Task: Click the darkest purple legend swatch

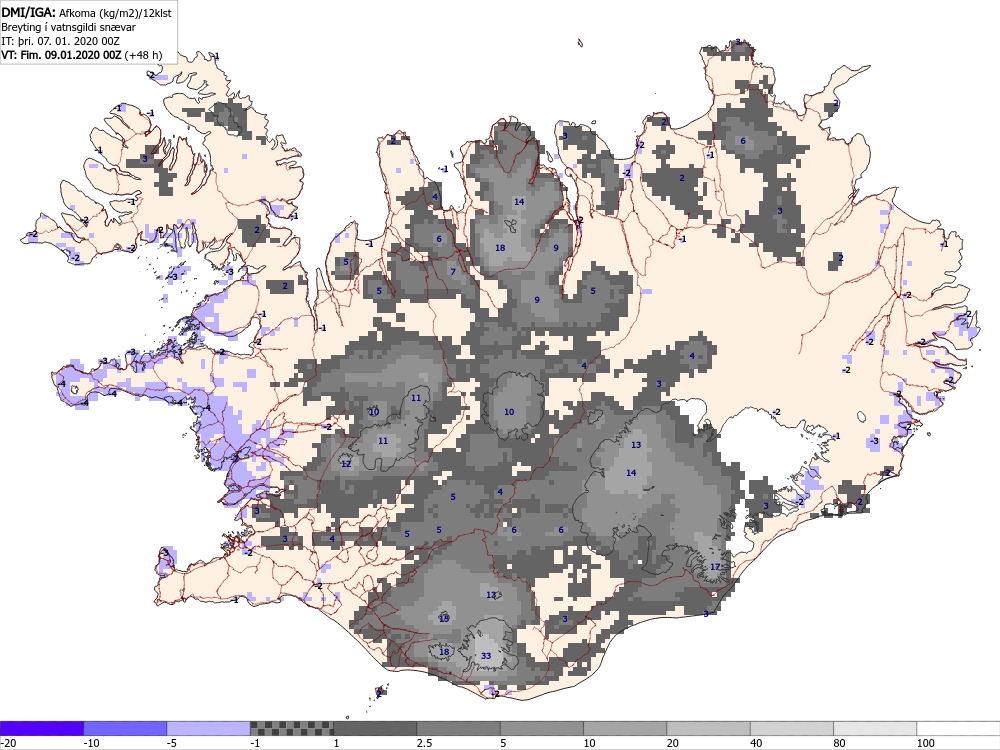Action: coord(41,728)
